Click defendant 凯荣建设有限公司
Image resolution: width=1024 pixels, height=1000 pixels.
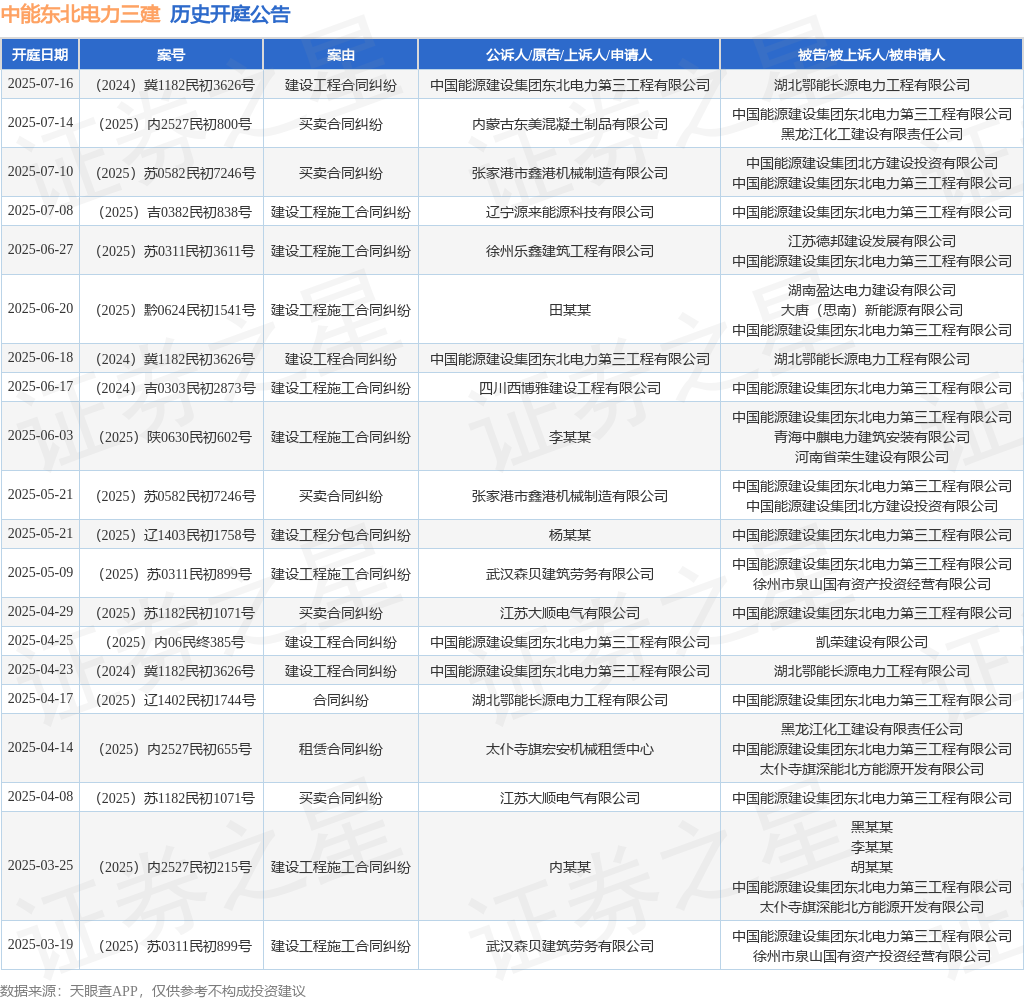[x=871, y=643]
